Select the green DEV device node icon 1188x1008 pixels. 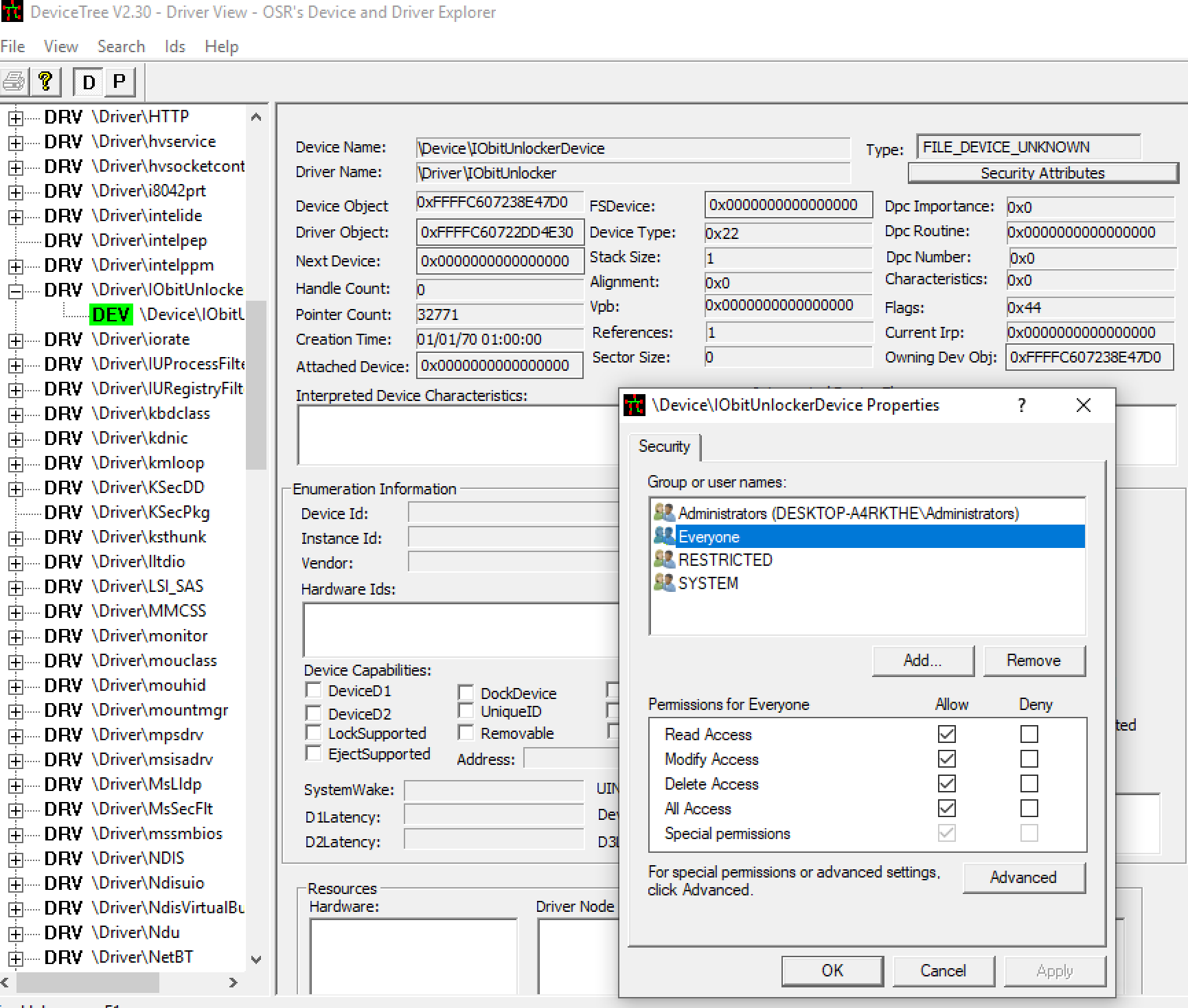point(111,314)
